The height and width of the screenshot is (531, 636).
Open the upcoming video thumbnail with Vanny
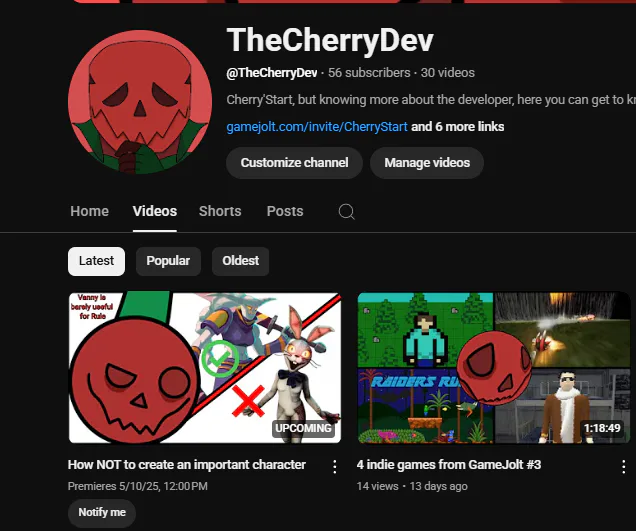click(205, 368)
